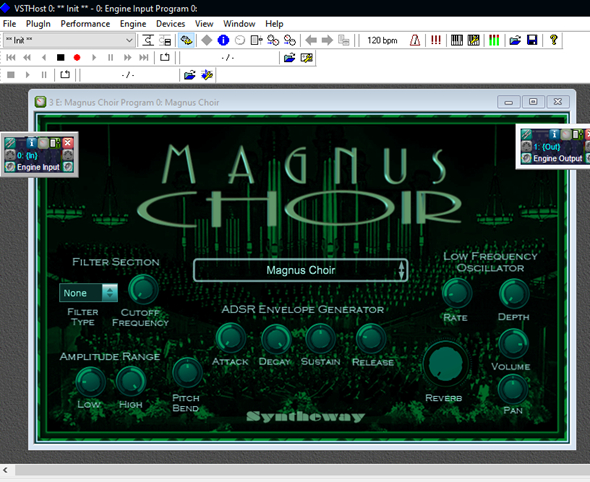This screenshot has height=482, width=590.
Task: Maximize the Magnus Choir plugin window
Action: (533, 102)
